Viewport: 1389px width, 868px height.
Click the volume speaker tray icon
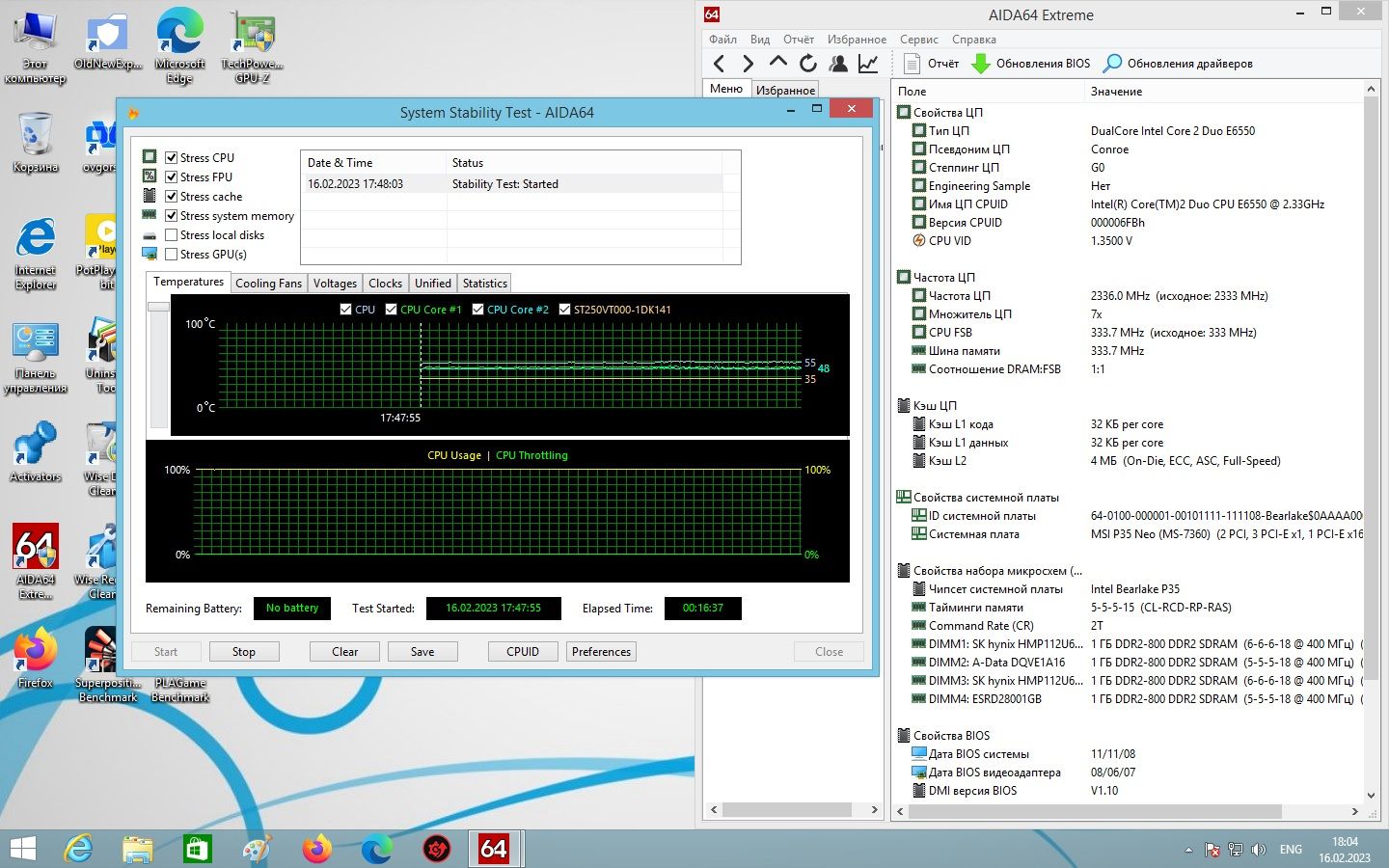pyautogui.click(x=1258, y=850)
